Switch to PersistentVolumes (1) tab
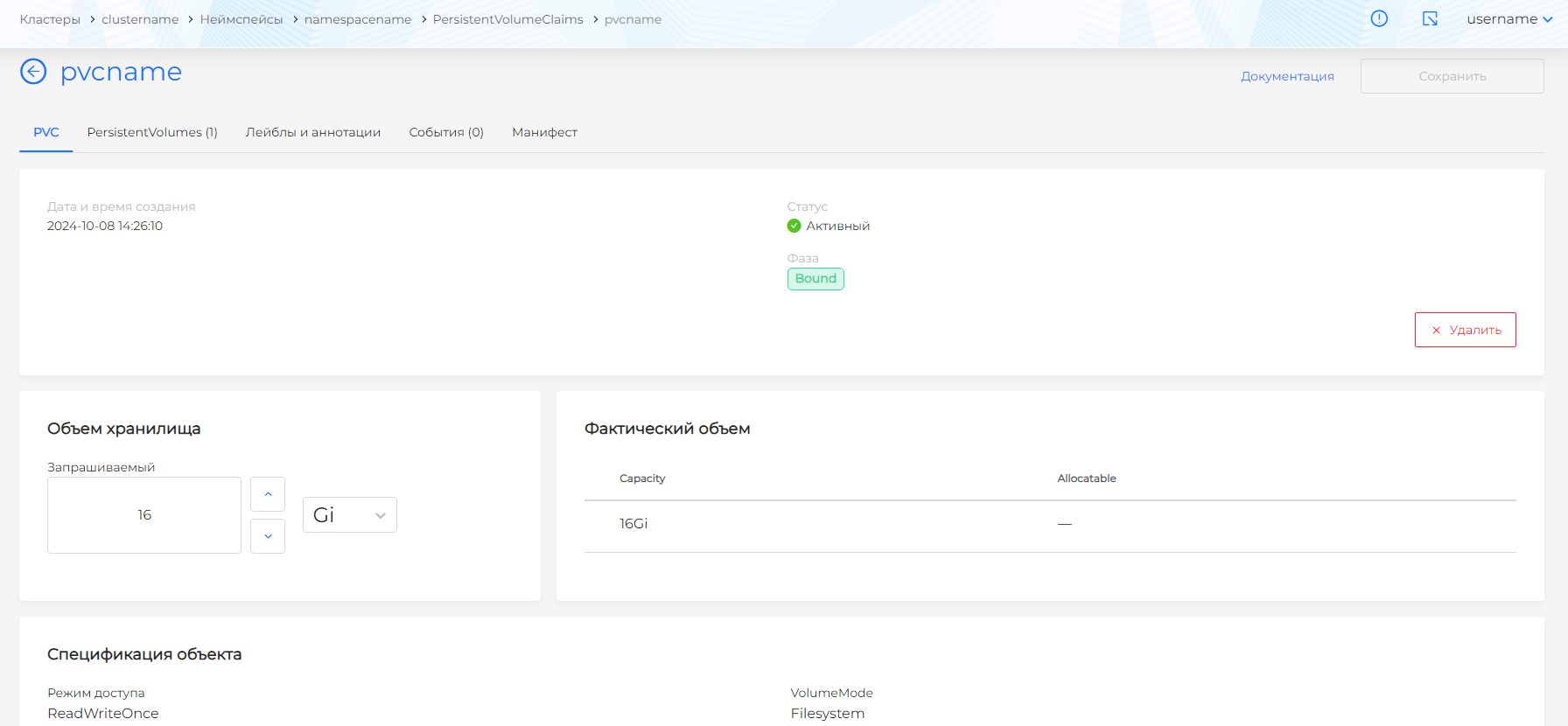Screen dimensions: 1568x726 pyautogui.click(x=152, y=132)
